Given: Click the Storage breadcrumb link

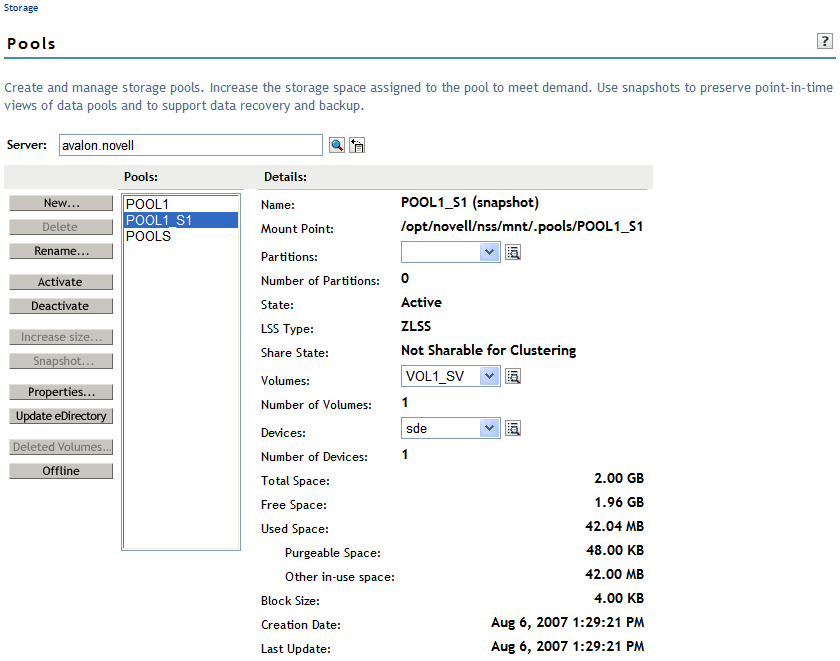Looking at the screenshot, I should click(19, 8).
